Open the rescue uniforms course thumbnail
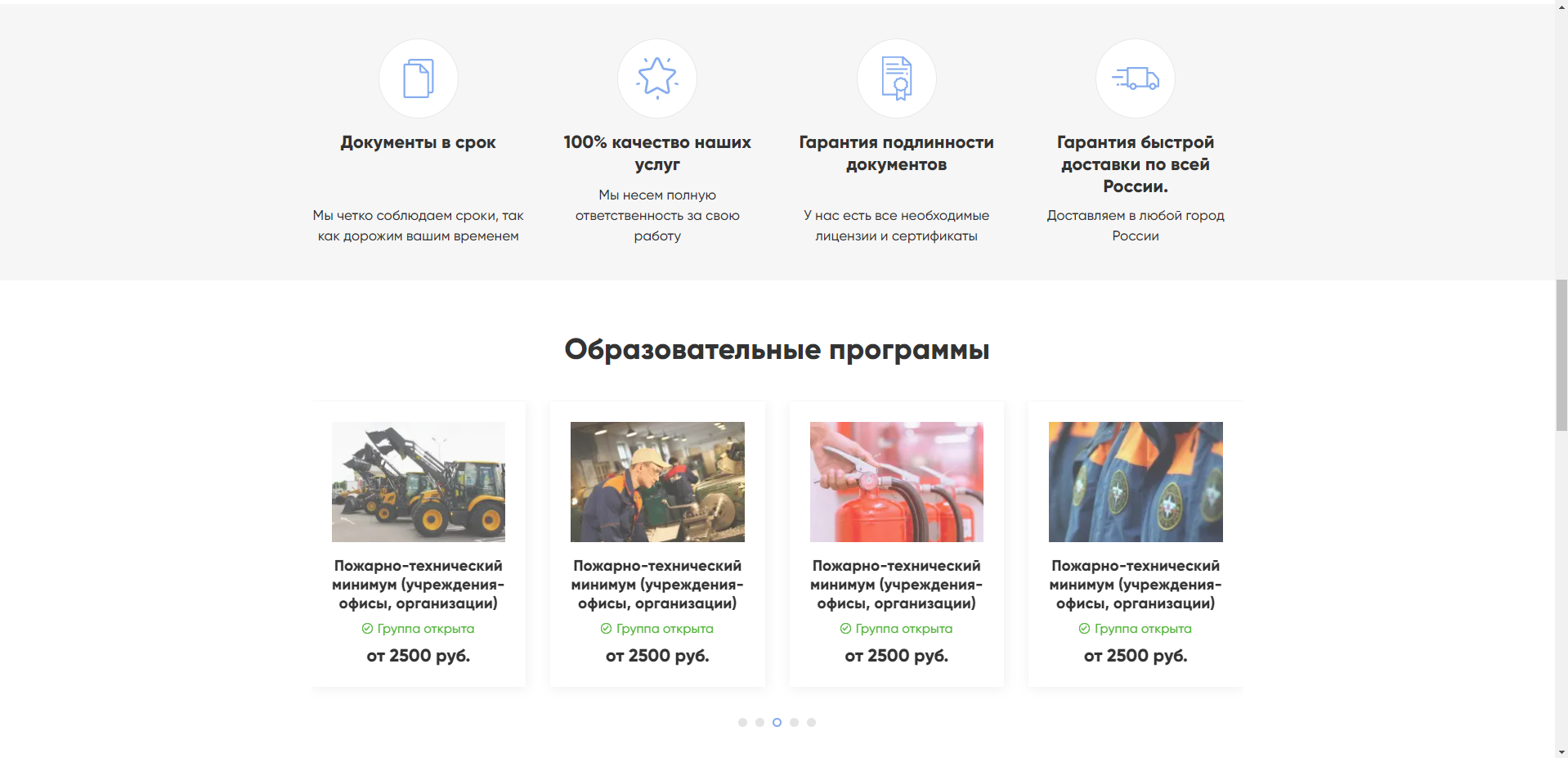1568x758 pixels. (x=1136, y=482)
